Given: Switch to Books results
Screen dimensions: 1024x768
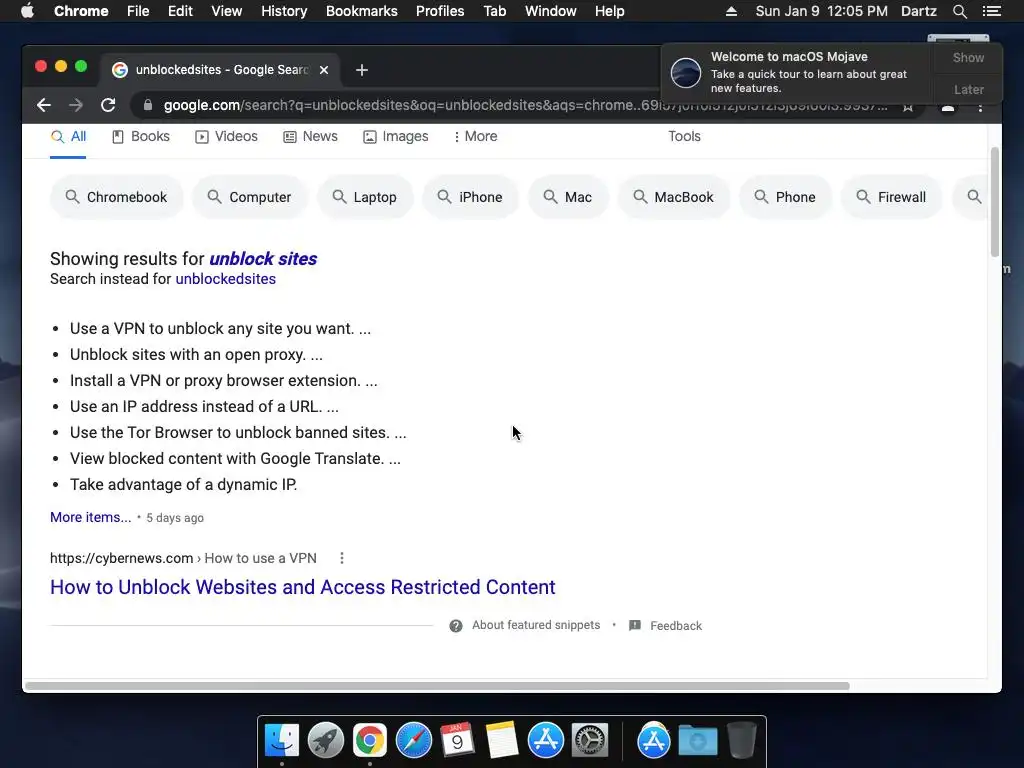Looking at the screenshot, I should pyautogui.click(x=140, y=136).
